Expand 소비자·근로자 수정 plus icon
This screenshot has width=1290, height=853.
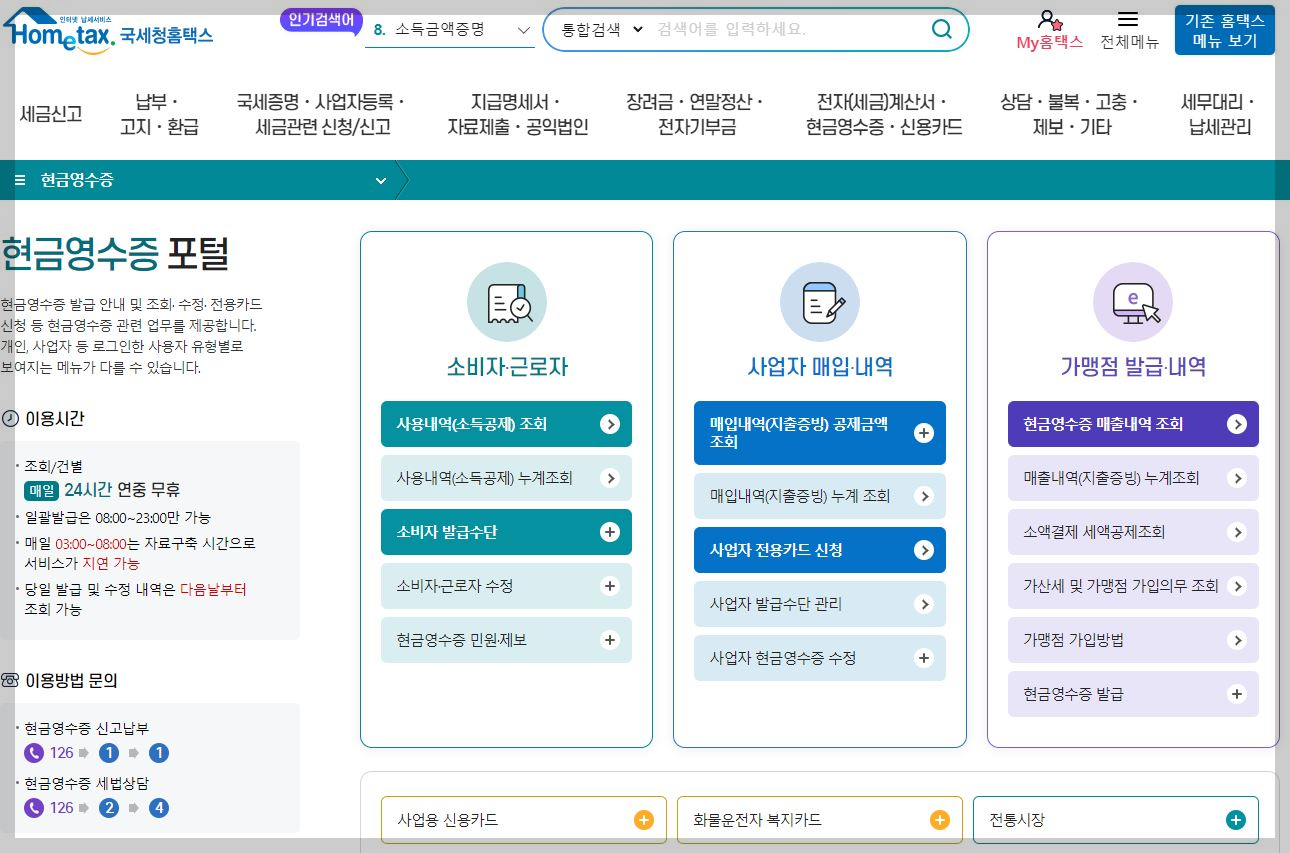610,586
